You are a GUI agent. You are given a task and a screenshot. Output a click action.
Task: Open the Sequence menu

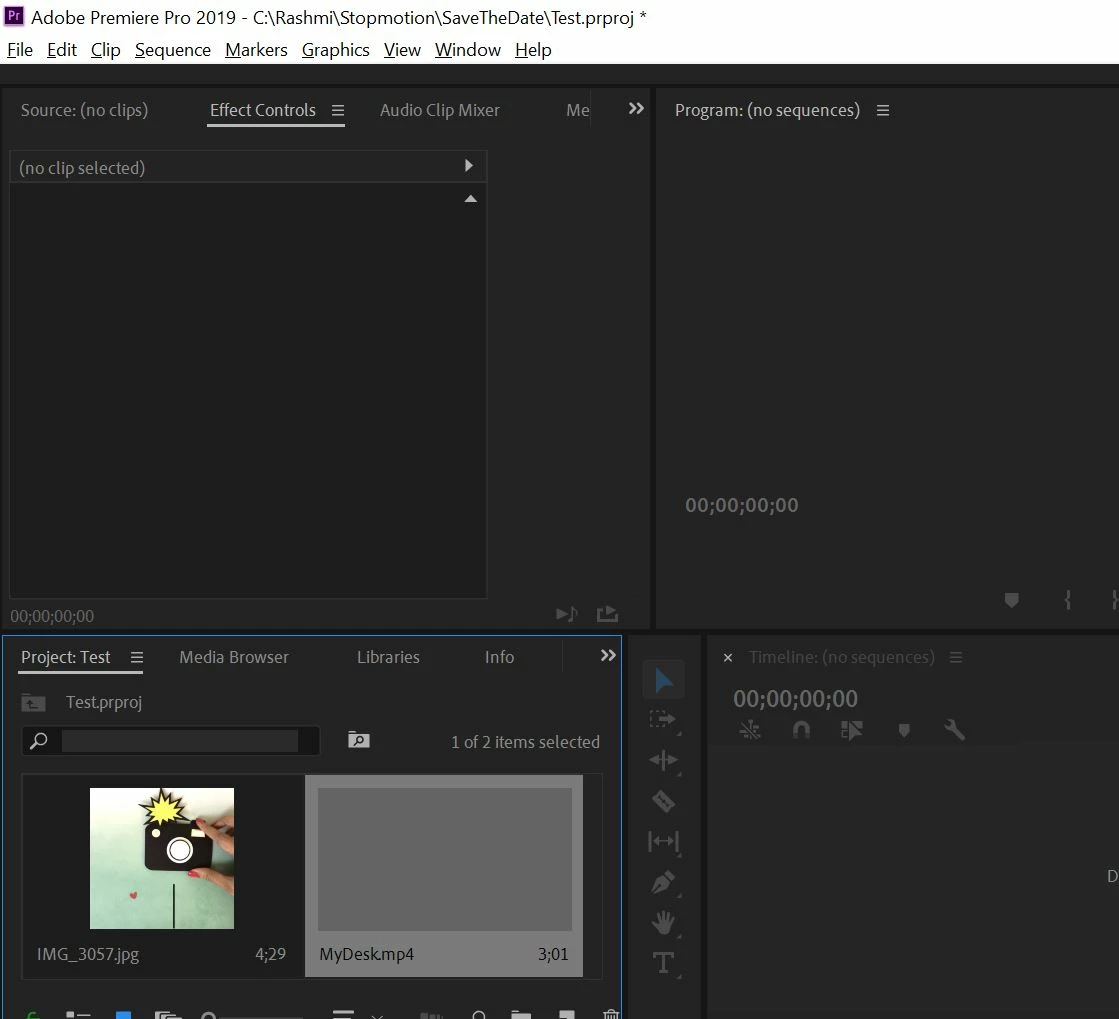[173, 50]
